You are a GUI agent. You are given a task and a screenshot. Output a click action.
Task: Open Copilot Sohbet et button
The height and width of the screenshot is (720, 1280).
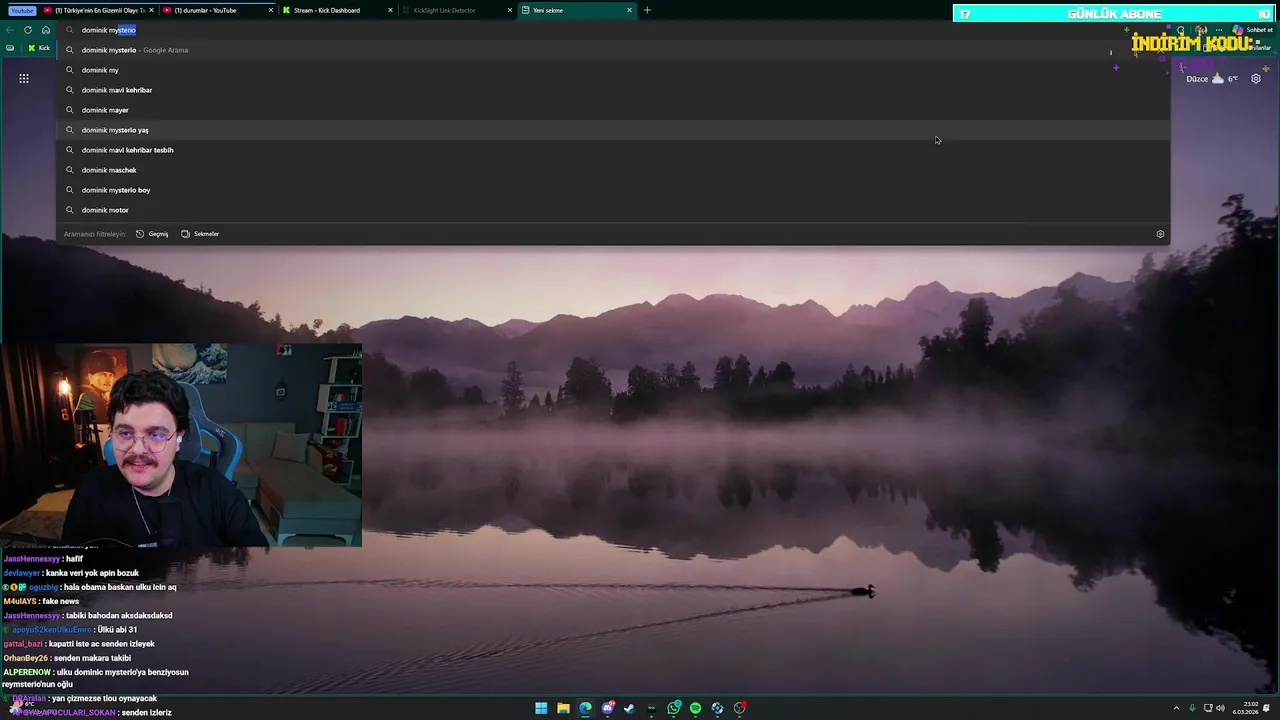click(1252, 30)
